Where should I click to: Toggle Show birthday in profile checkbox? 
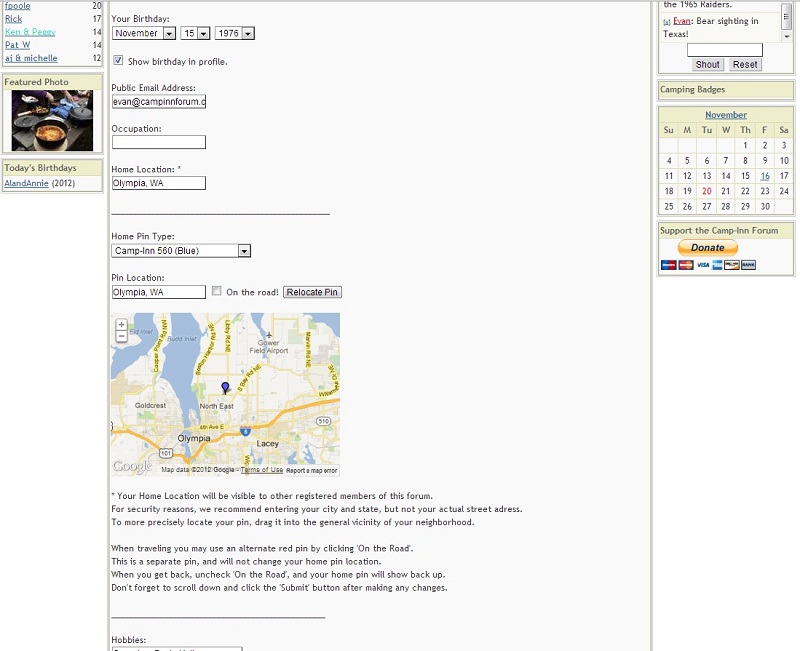[118, 61]
